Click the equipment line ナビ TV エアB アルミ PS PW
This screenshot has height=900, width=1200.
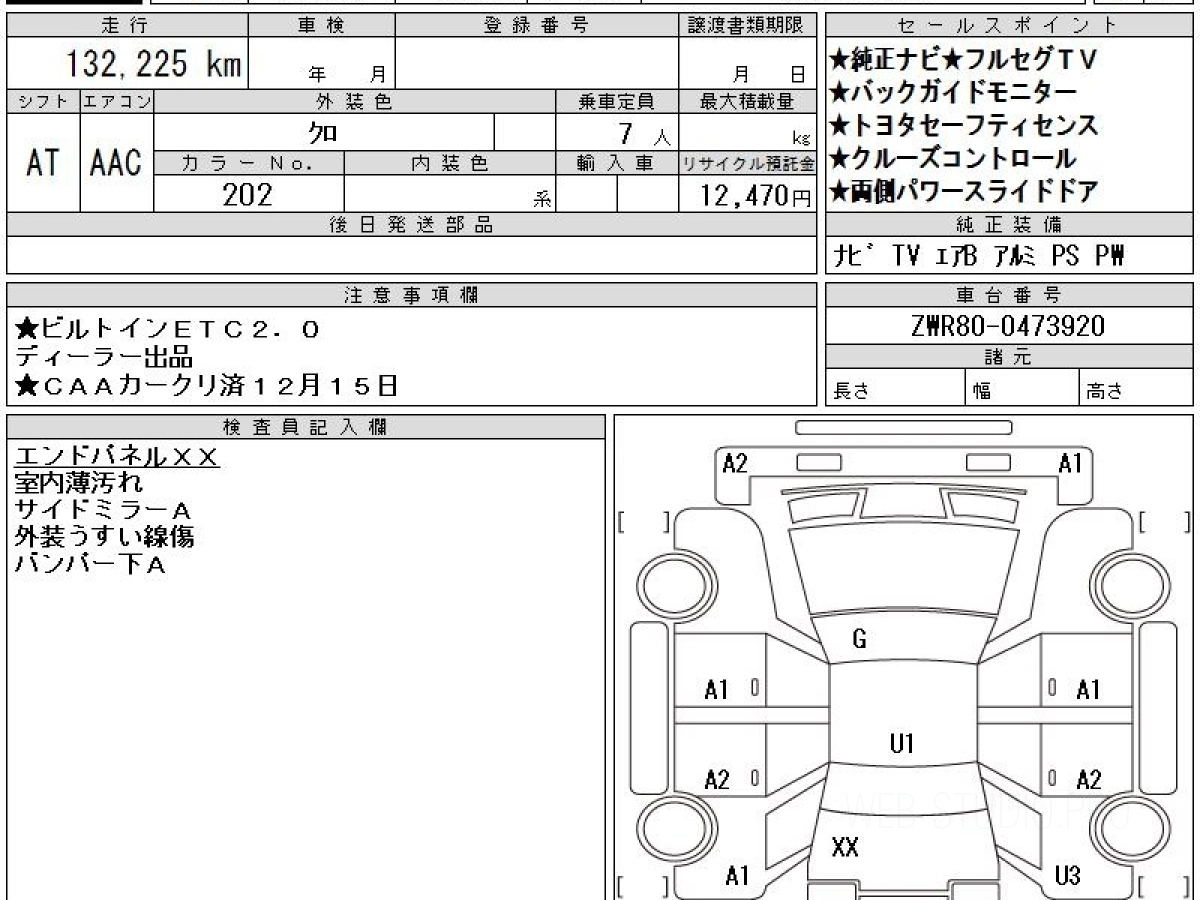[x=979, y=256]
